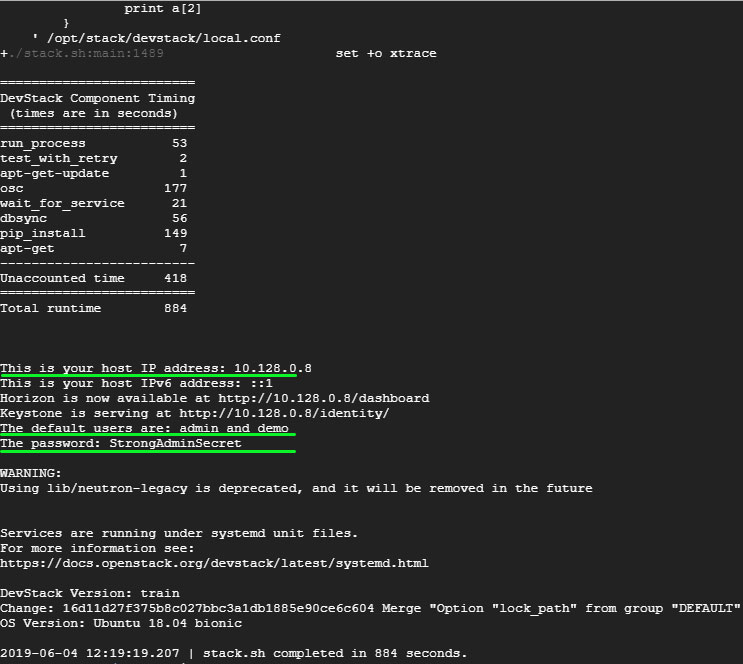Click the pip_install timing value 149
This screenshot has width=743, height=664.
click(x=175, y=233)
